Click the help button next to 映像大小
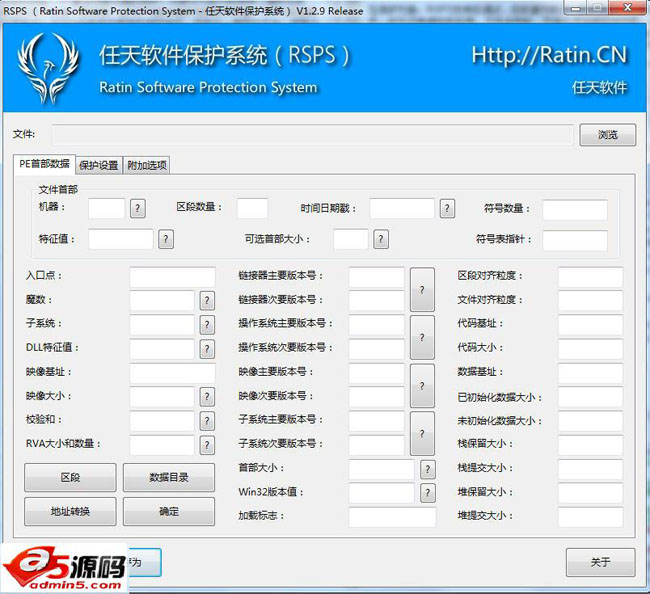650x594 pixels. [x=207, y=397]
